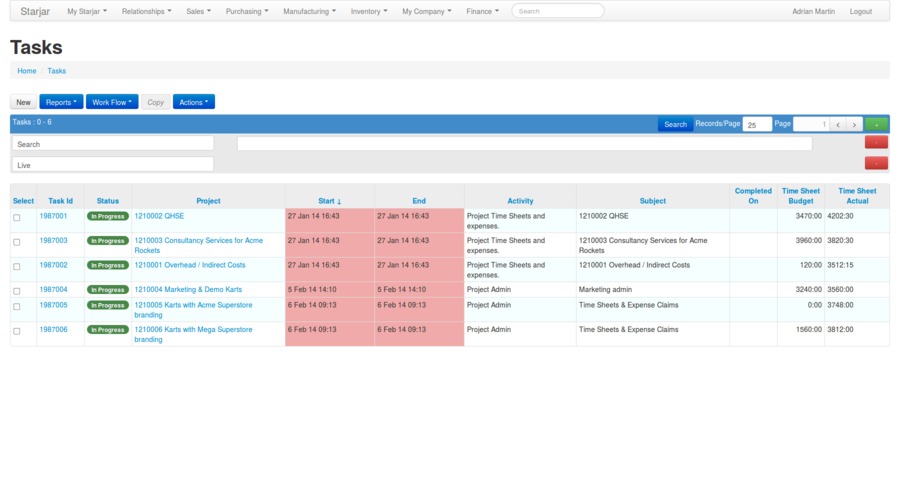Click the Records/Page input field
Screen dimensions: 900x500
pyautogui.click(x=757, y=125)
